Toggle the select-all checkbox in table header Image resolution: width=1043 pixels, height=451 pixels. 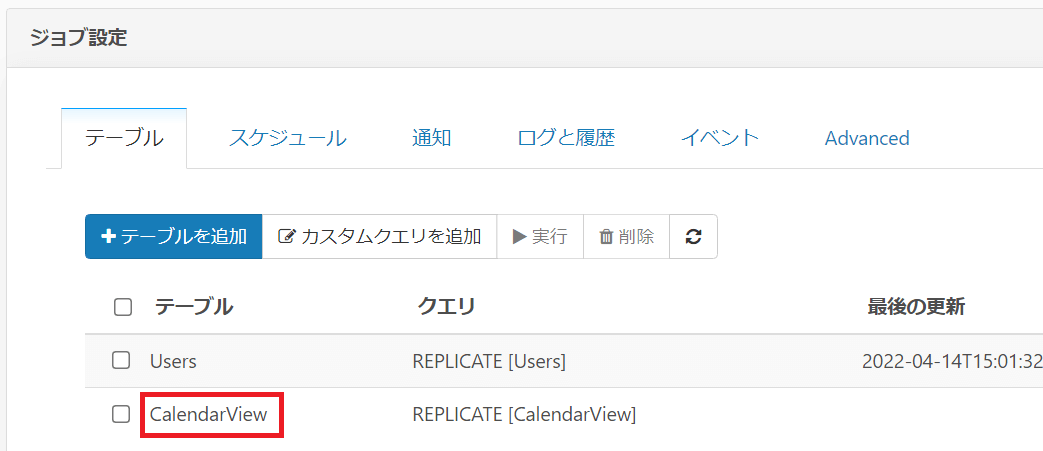(123, 307)
